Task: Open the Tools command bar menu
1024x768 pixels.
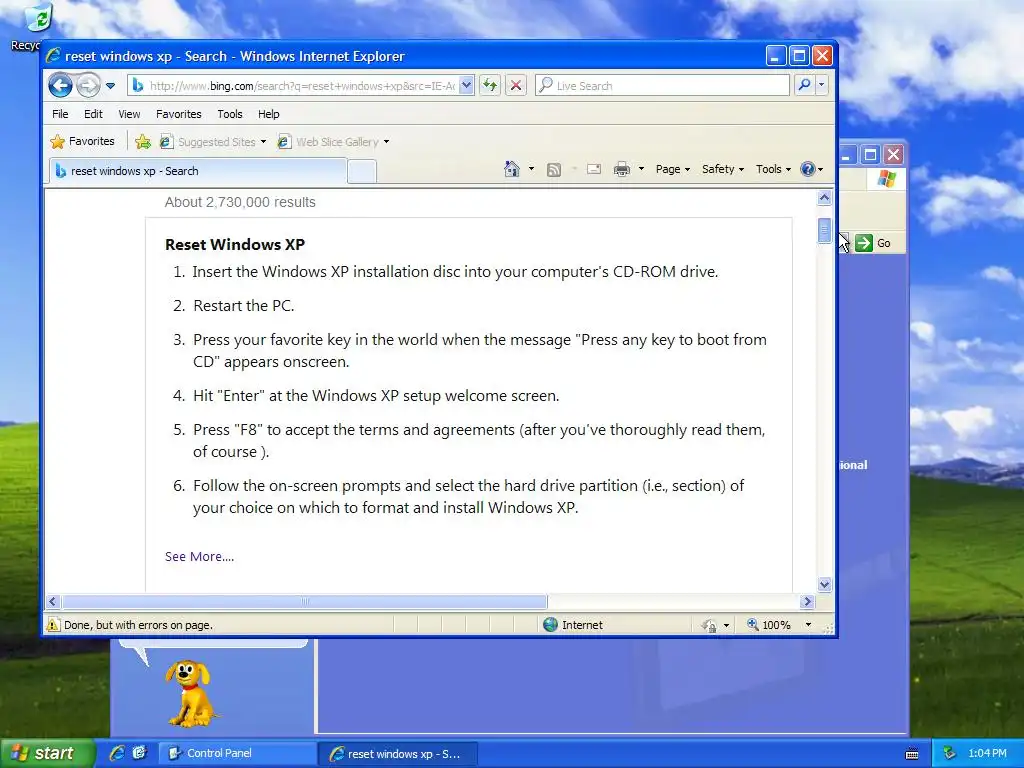Action: [x=773, y=169]
